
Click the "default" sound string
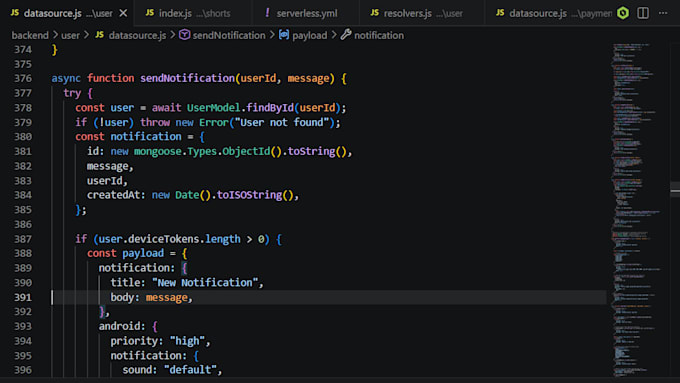click(x=190, y=370)
